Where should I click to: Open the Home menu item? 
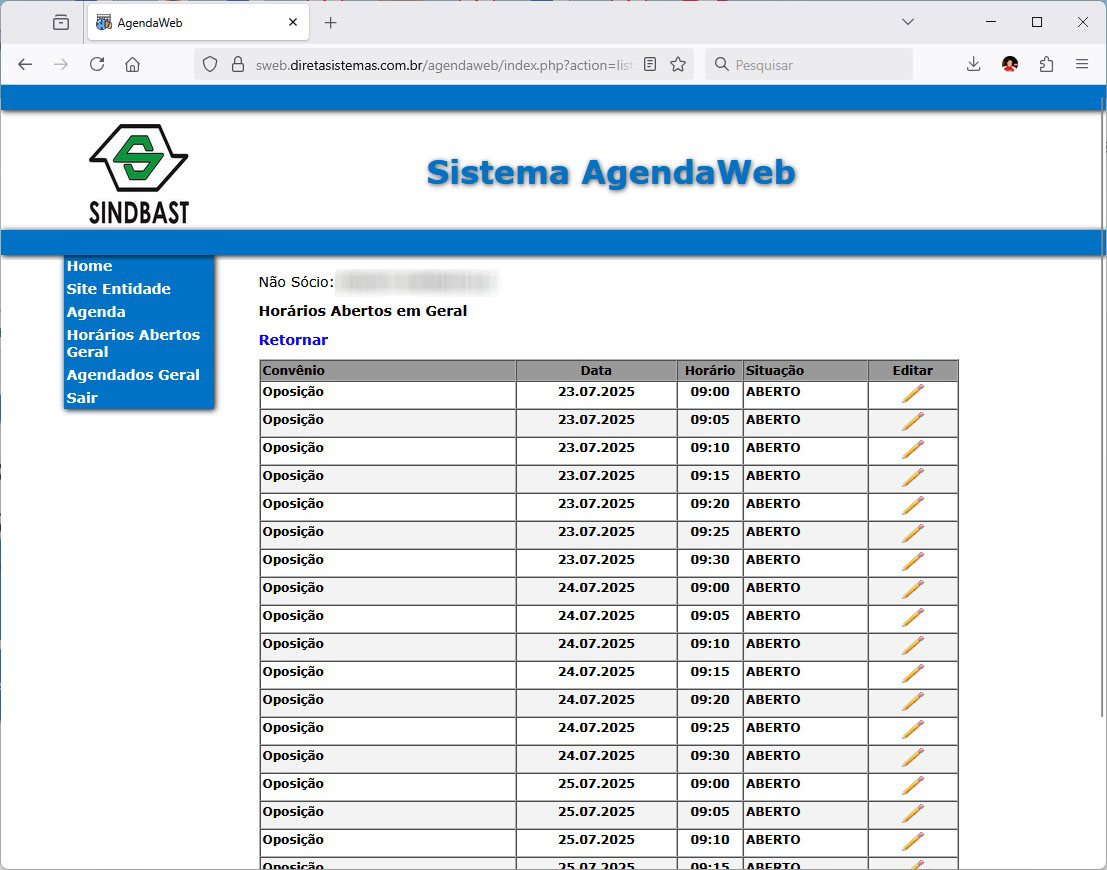tap(89, 266)
